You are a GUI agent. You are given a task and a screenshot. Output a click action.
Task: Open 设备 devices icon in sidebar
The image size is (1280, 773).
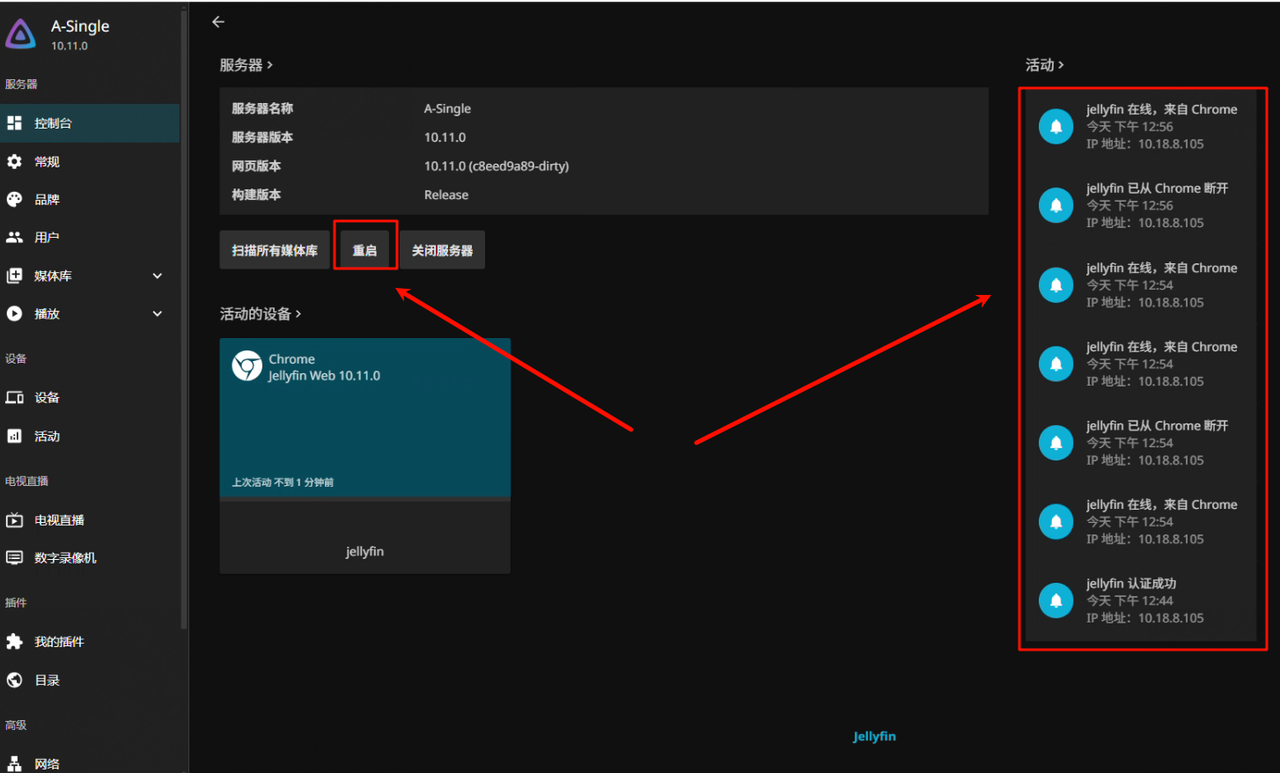(14, 397)
